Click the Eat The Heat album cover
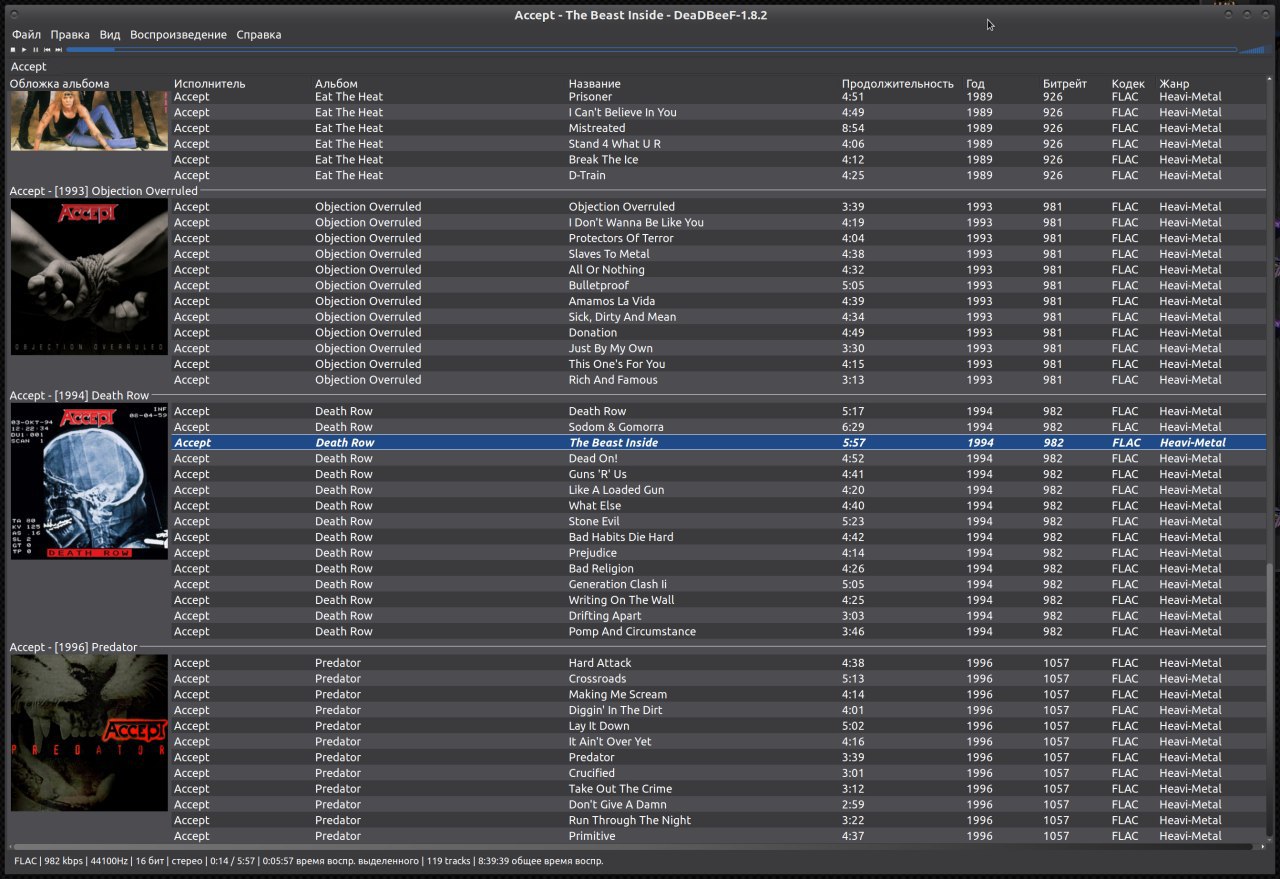 pyautogui.click(x=89, y=120)
